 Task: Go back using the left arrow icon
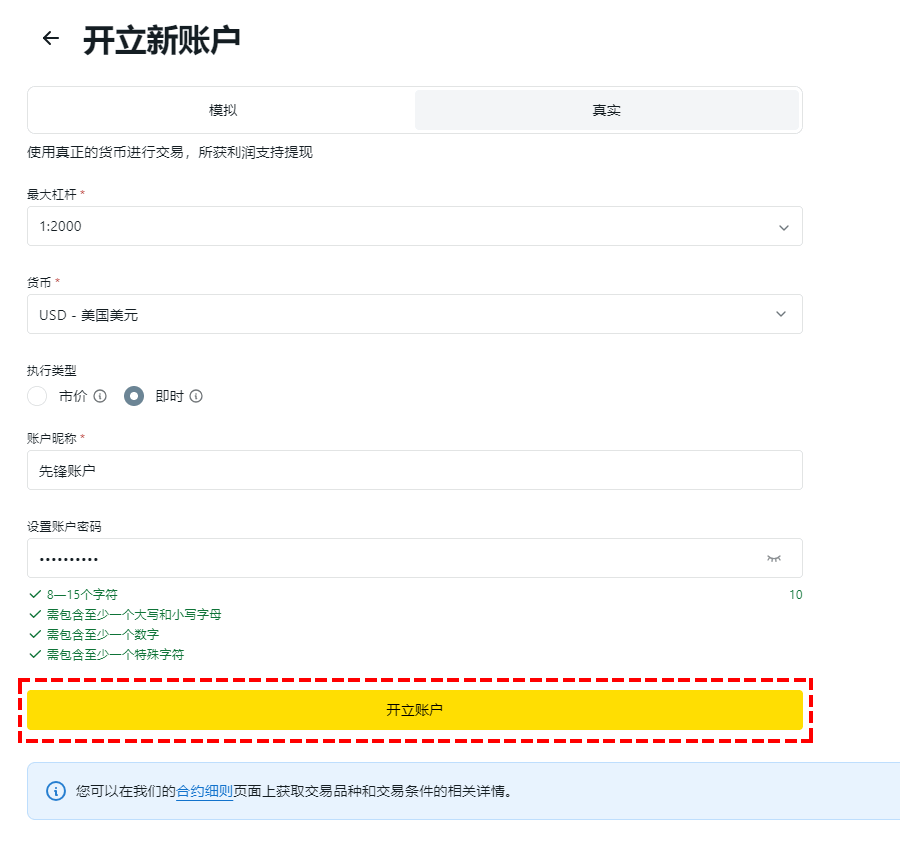pyautogui.click(x=51, y=38)
